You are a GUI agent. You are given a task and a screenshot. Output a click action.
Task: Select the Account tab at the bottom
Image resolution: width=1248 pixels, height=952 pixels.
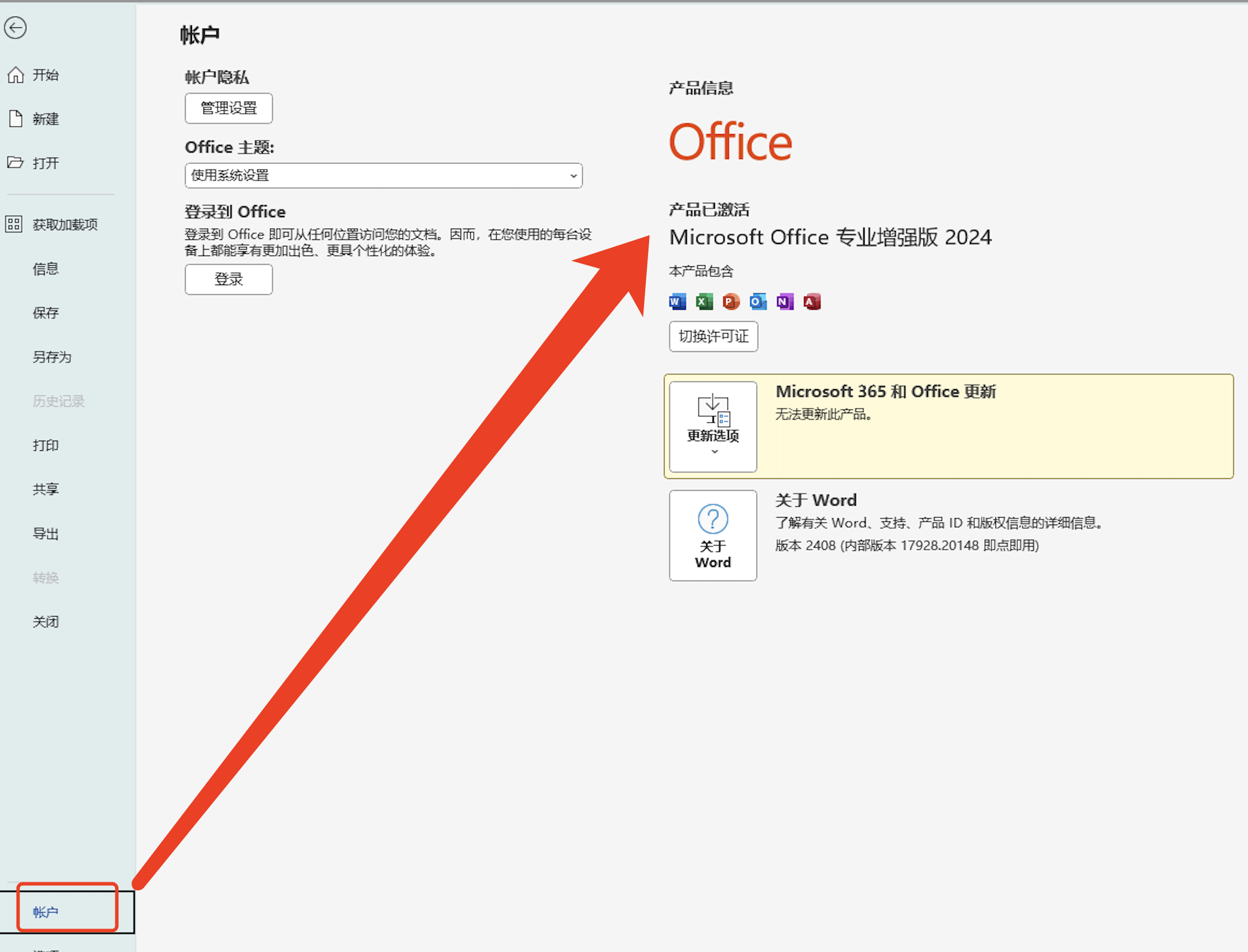[x=46, y=911]
